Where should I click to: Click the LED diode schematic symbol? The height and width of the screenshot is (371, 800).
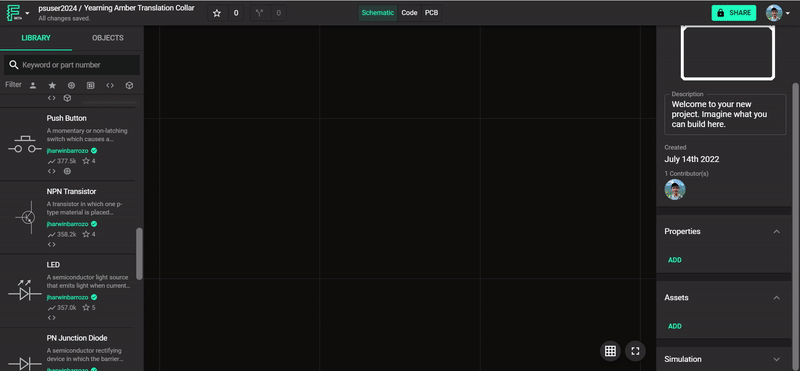(24, 290)
